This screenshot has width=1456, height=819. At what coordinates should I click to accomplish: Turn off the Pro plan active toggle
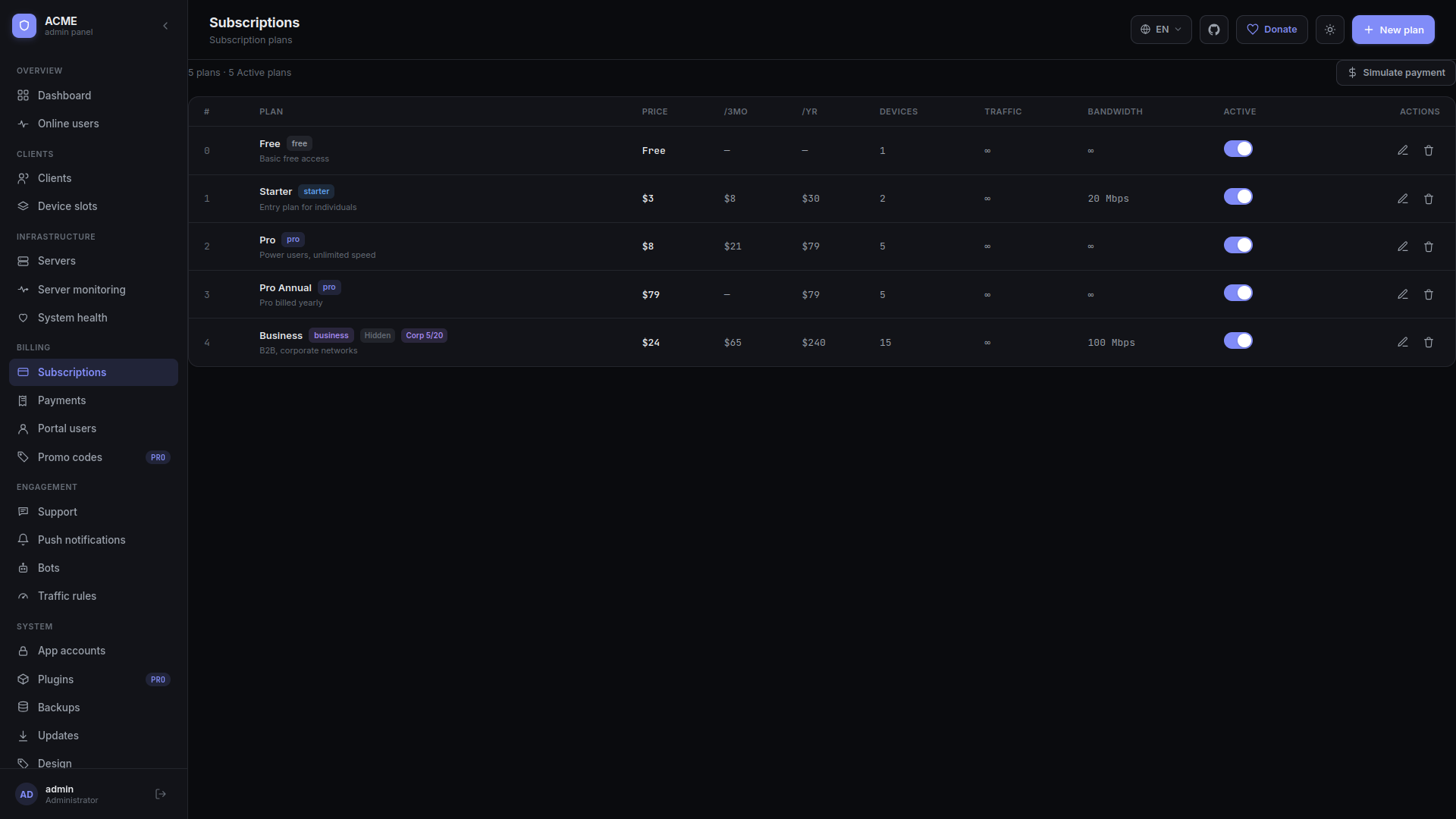pyautogui.click(x=1238, y=246)
